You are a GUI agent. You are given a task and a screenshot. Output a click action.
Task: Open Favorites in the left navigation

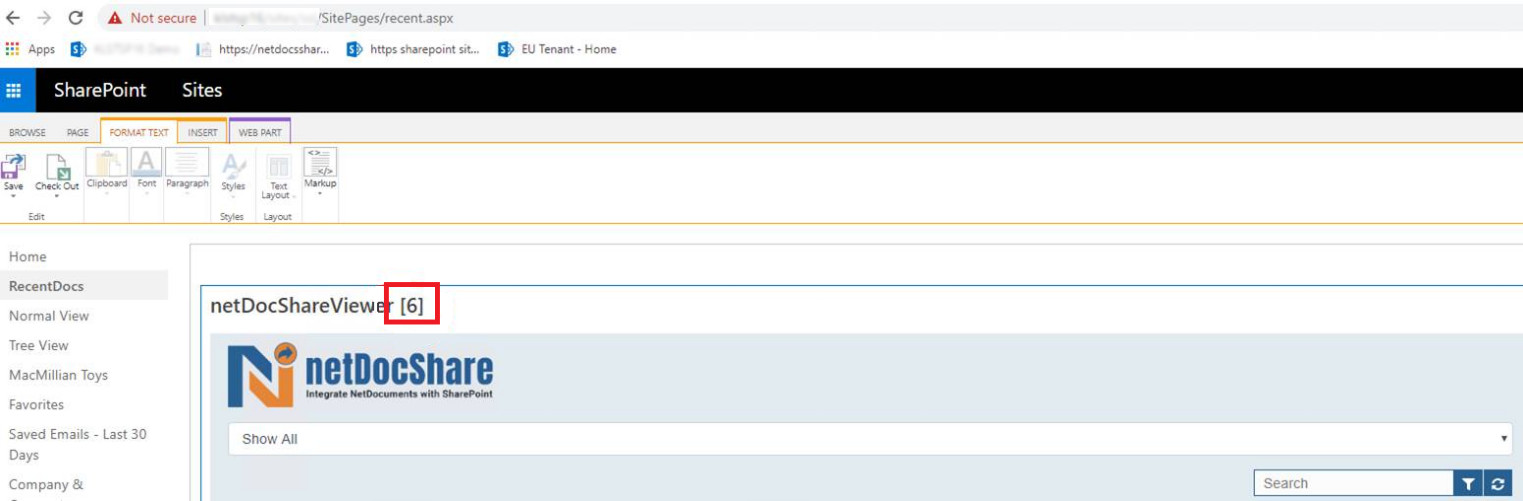(36, 405)
